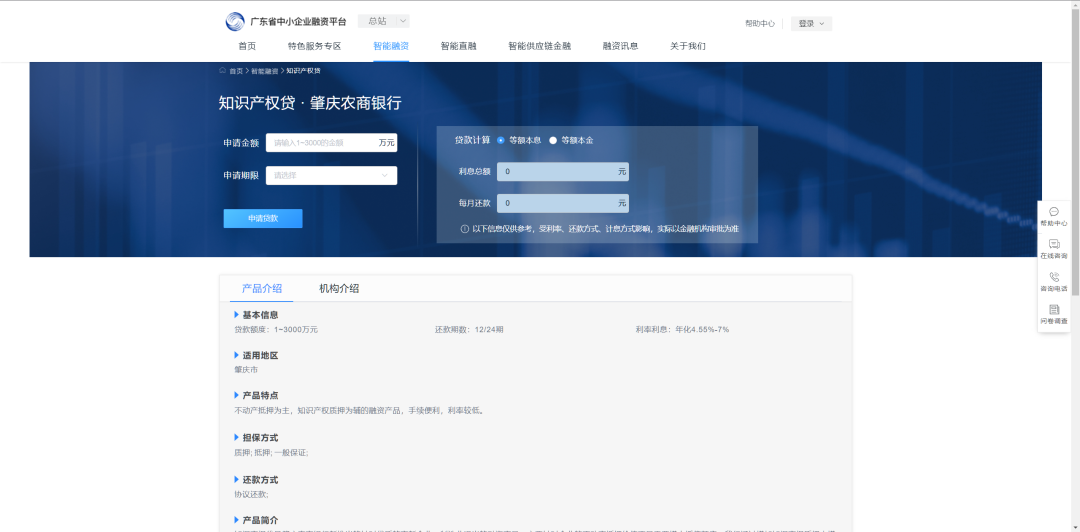Click 利率利息：年化4.55%-7% text

coord(682,329)
